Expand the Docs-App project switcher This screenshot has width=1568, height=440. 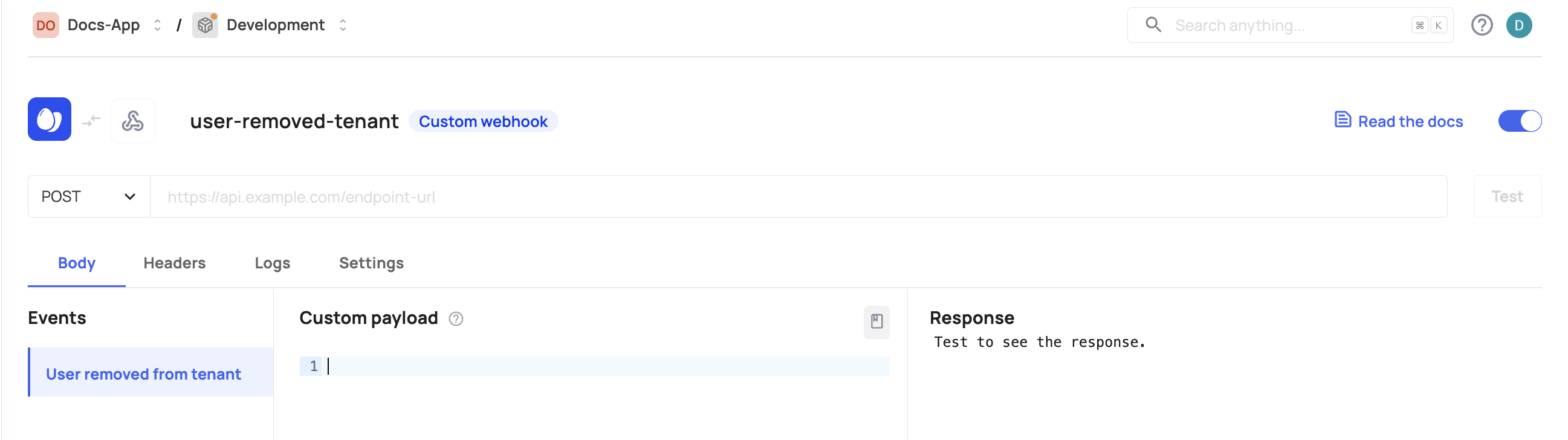coord(157,25)
